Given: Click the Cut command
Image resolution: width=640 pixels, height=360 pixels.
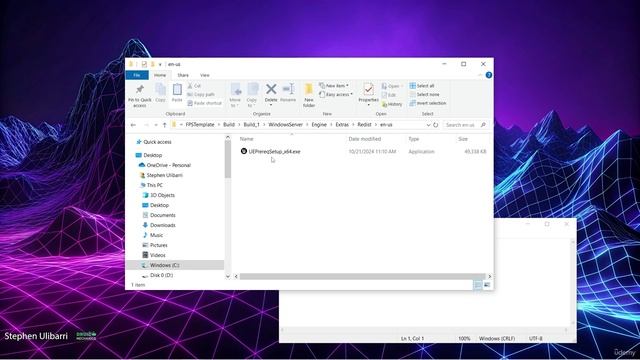Looking at the screenshot, I should coord(194,86).
